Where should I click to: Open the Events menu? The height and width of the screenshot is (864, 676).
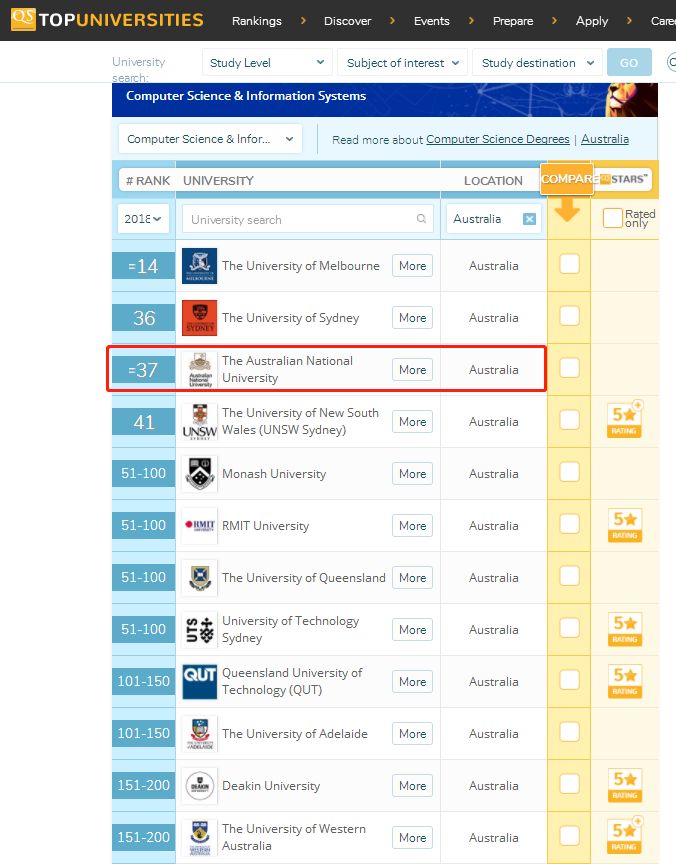point(432,21)
